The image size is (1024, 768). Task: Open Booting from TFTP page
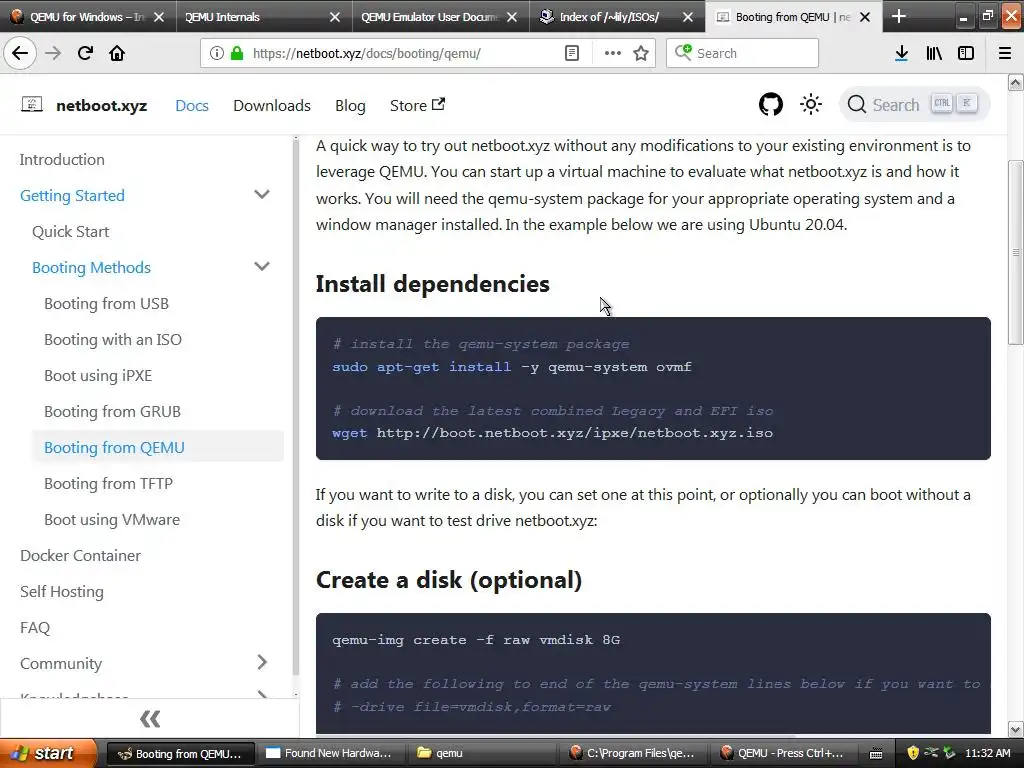(x=108, y=483)
